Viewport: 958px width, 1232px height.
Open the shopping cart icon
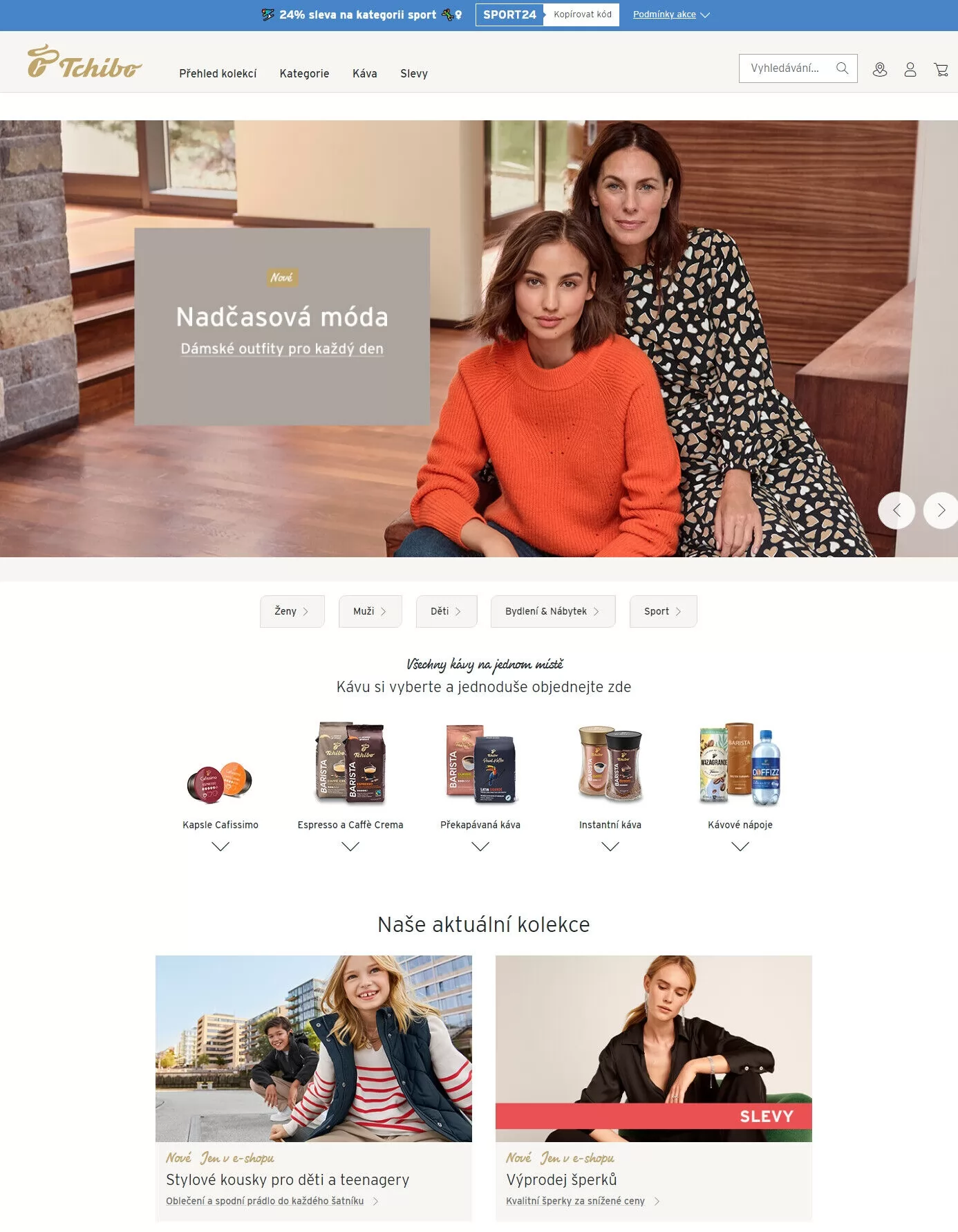tap(941, 69)
